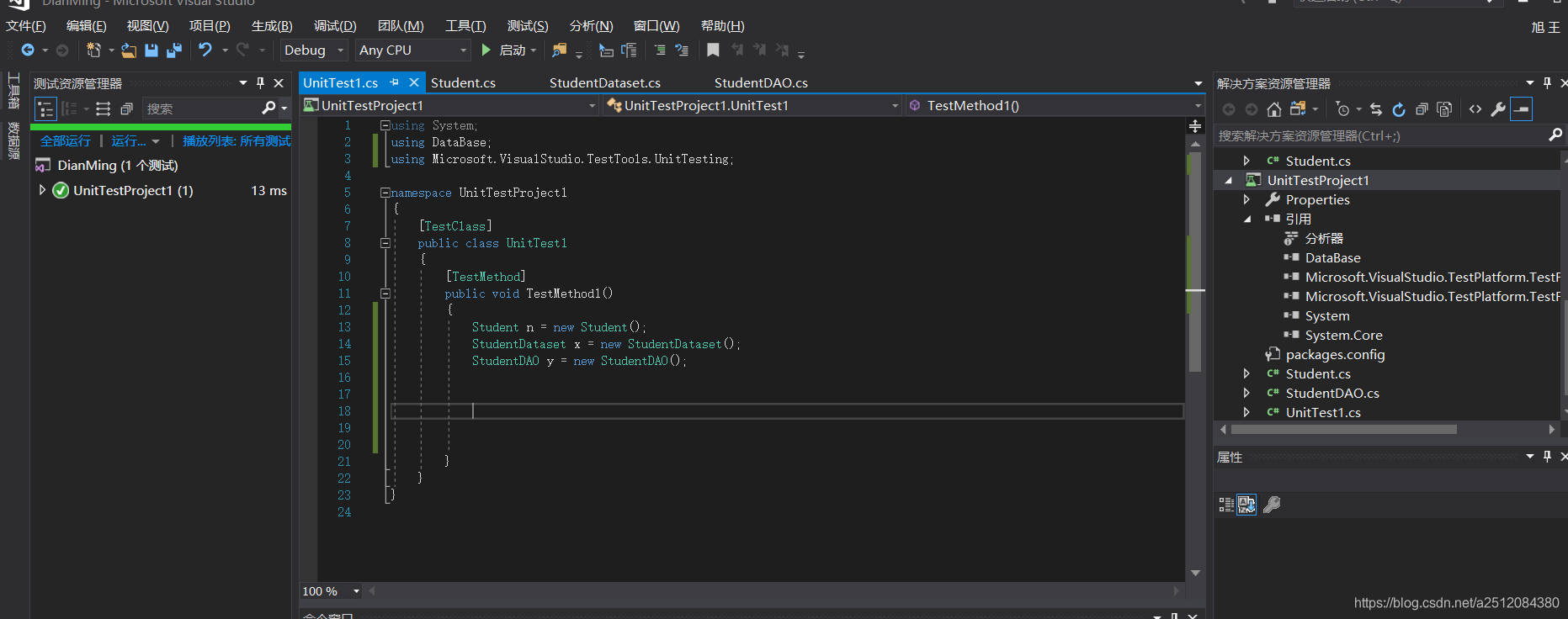The width and height of the screenshot is (1568, 619).
Task: Open the UnitTestProject1.UnitTest1 class dropdown
Action: tap(753, 105)
